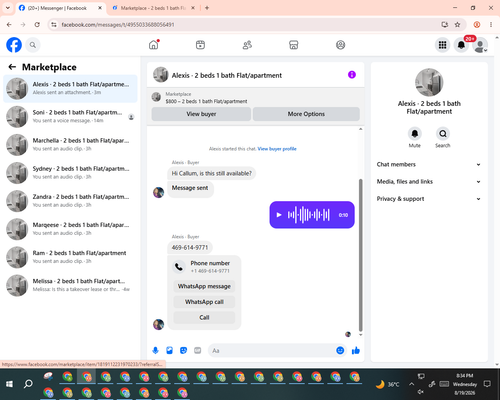Choose a sticker icon in composer

click(x=183, y=350)
